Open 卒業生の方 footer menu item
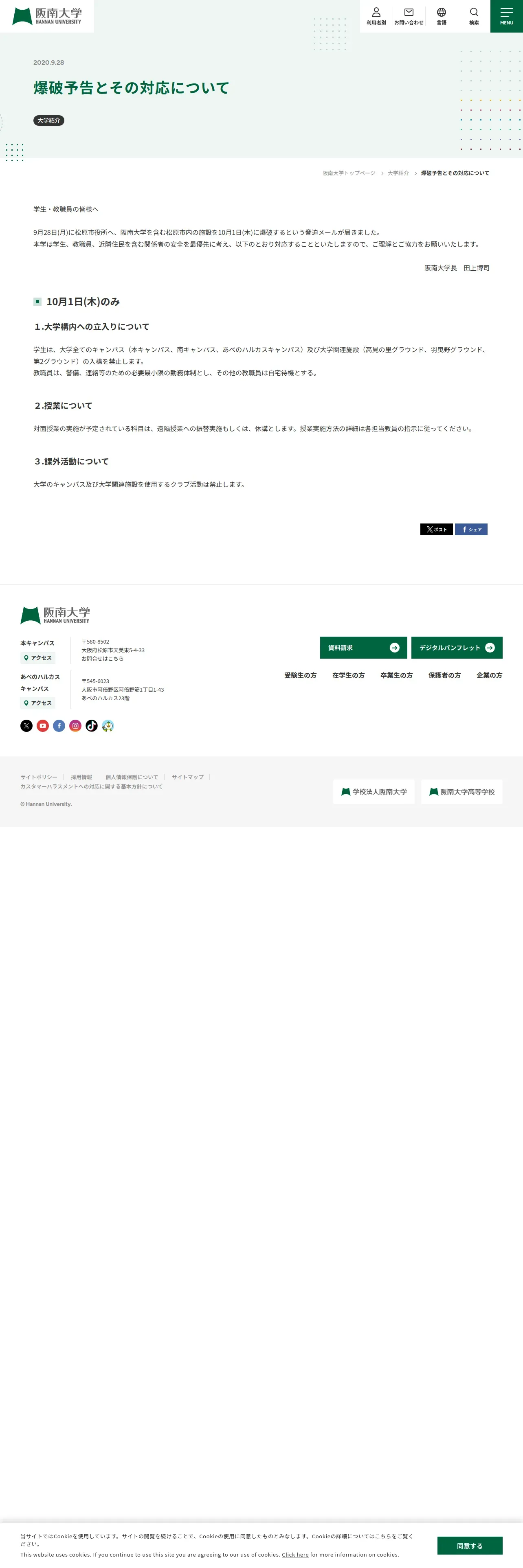The width and height of the screenshot is (523, 1568). tap(396, 676)
